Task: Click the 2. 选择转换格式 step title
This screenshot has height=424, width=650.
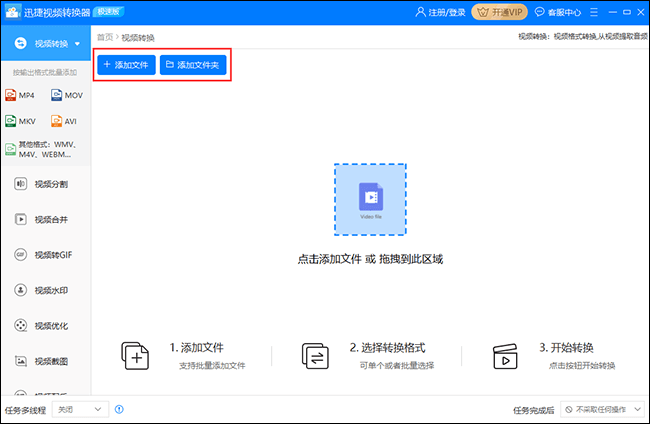Action: (x=388, y=347)
